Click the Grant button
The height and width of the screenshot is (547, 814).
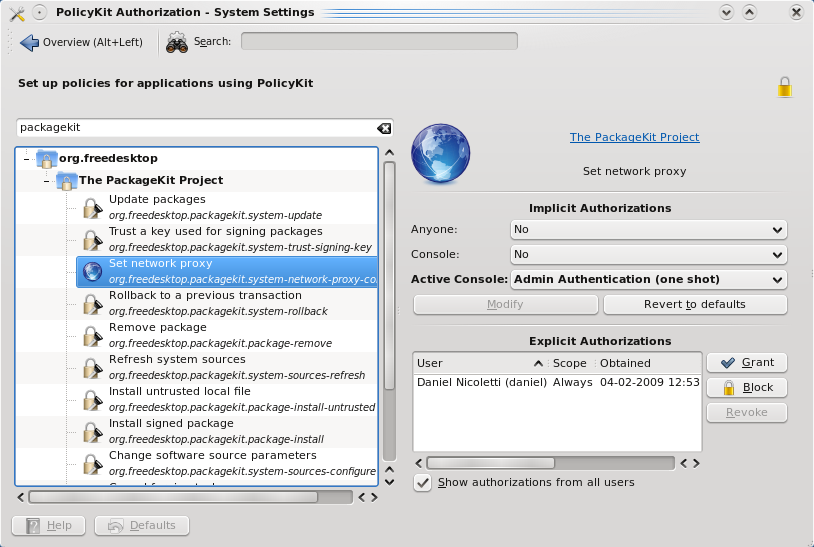tap(746, 362)
